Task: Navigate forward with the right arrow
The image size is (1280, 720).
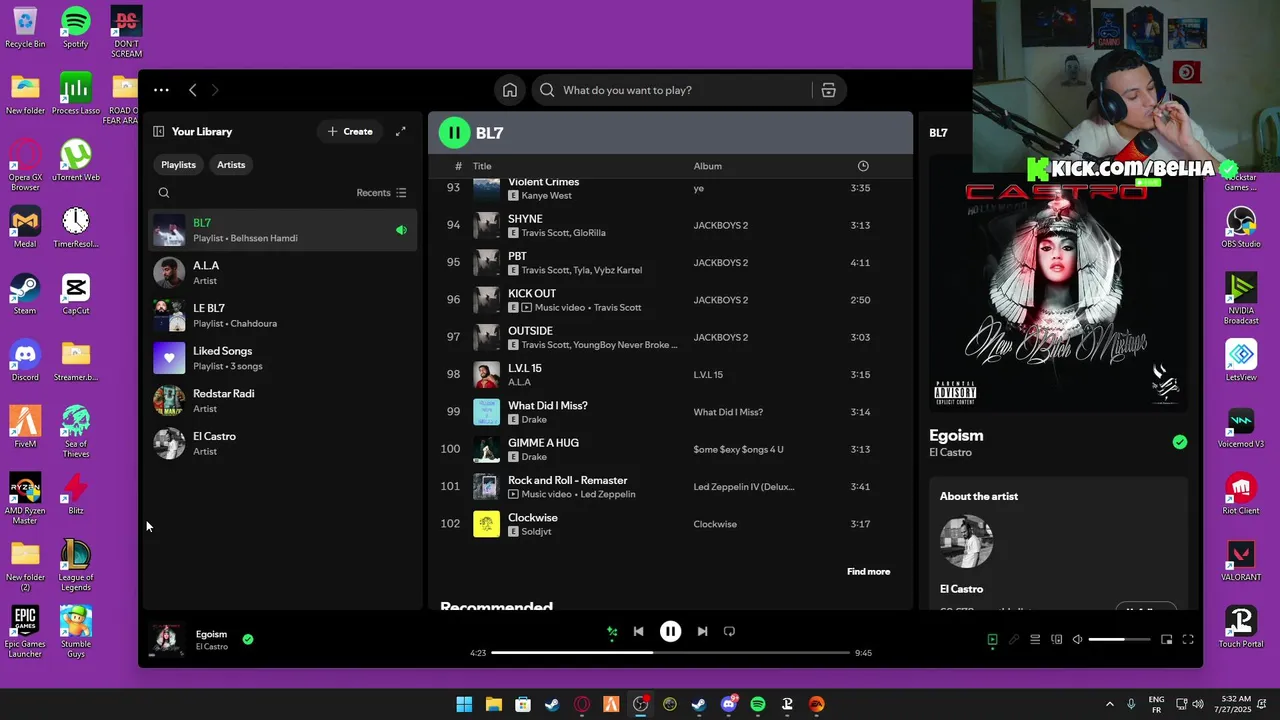Action: 214,90
